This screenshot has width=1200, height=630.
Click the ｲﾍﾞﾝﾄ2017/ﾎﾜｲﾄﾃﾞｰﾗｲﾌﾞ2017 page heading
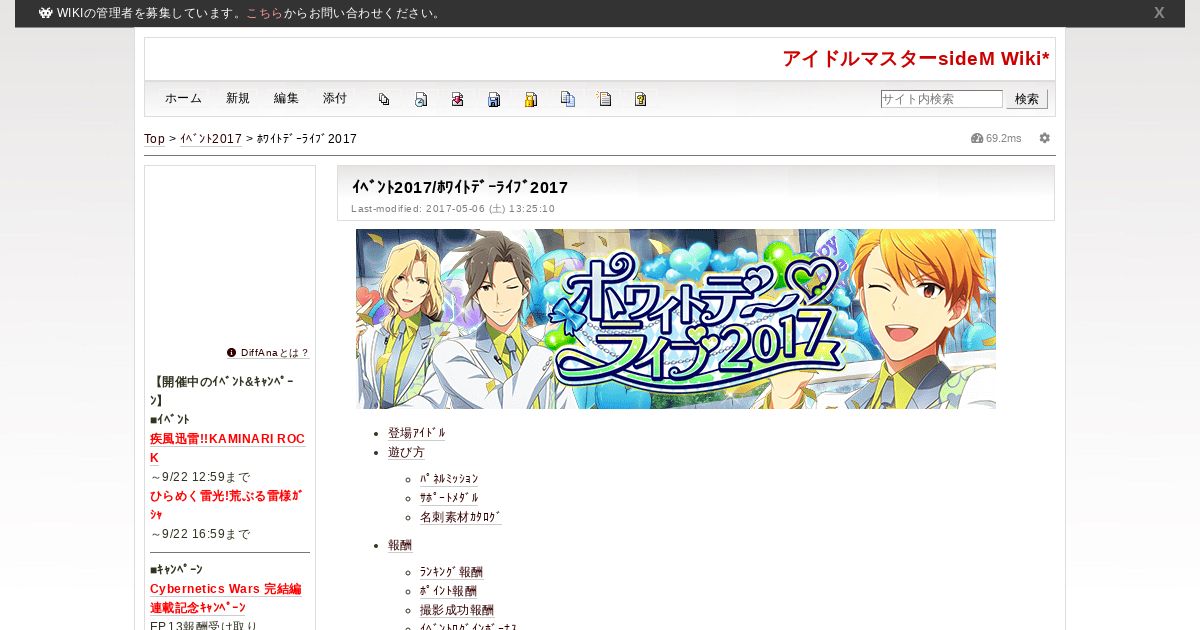460,187
